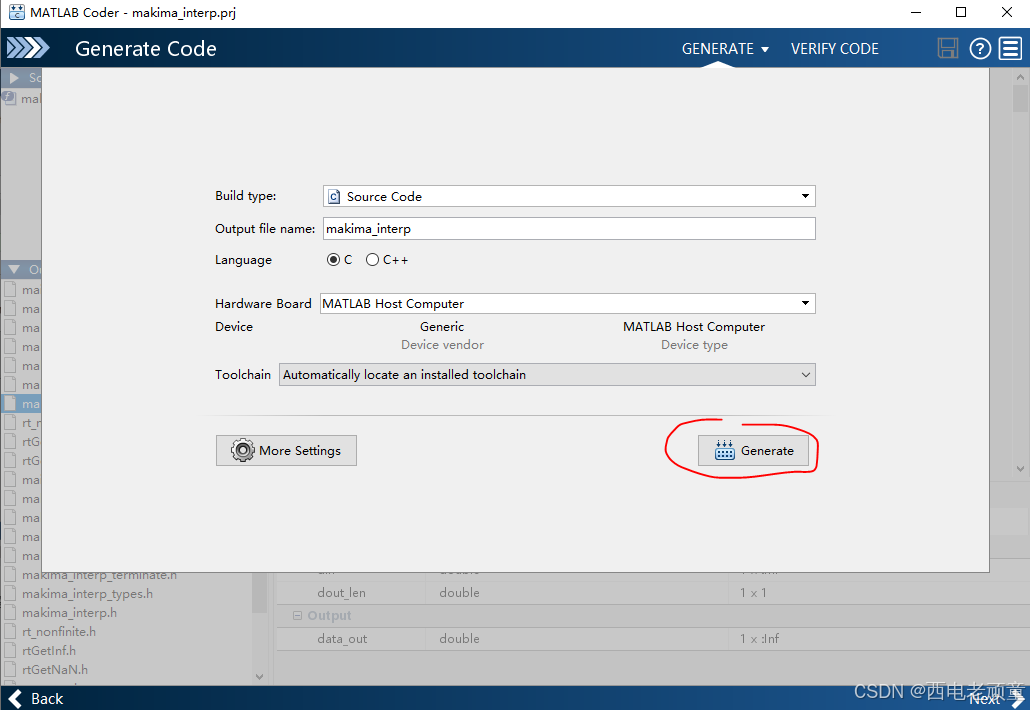Open More Settings dialog

tap(286, 451)
